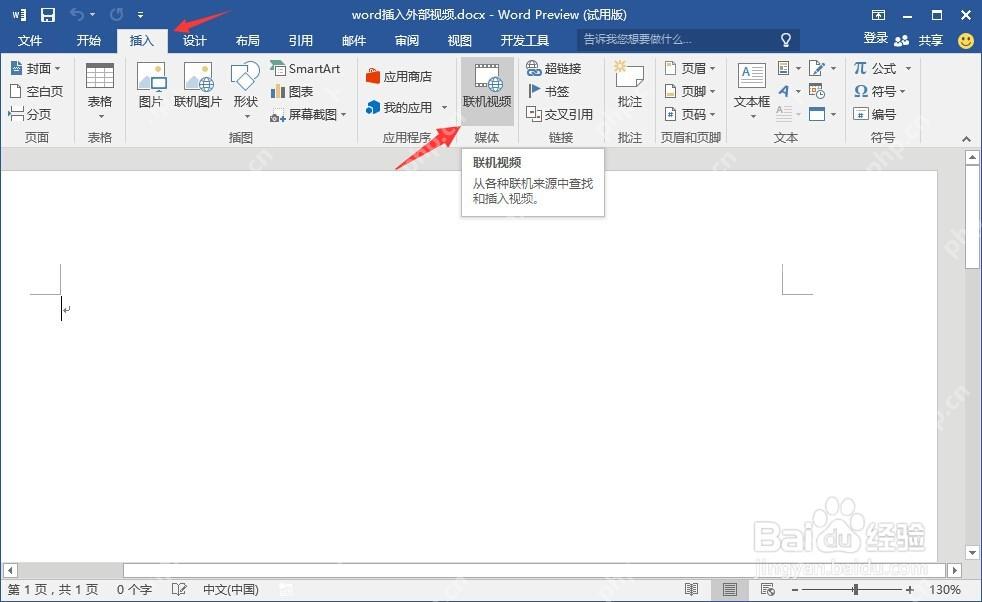982x602 pixels.
Task: Click the page count 第1页,共1页
Action: tap(53, 589)
